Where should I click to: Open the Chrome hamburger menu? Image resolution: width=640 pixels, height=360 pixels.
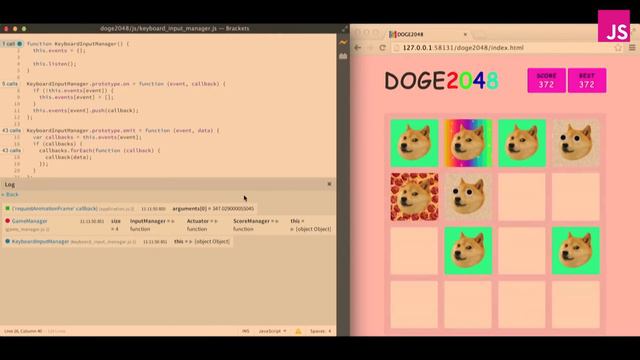tap(632, 48)
